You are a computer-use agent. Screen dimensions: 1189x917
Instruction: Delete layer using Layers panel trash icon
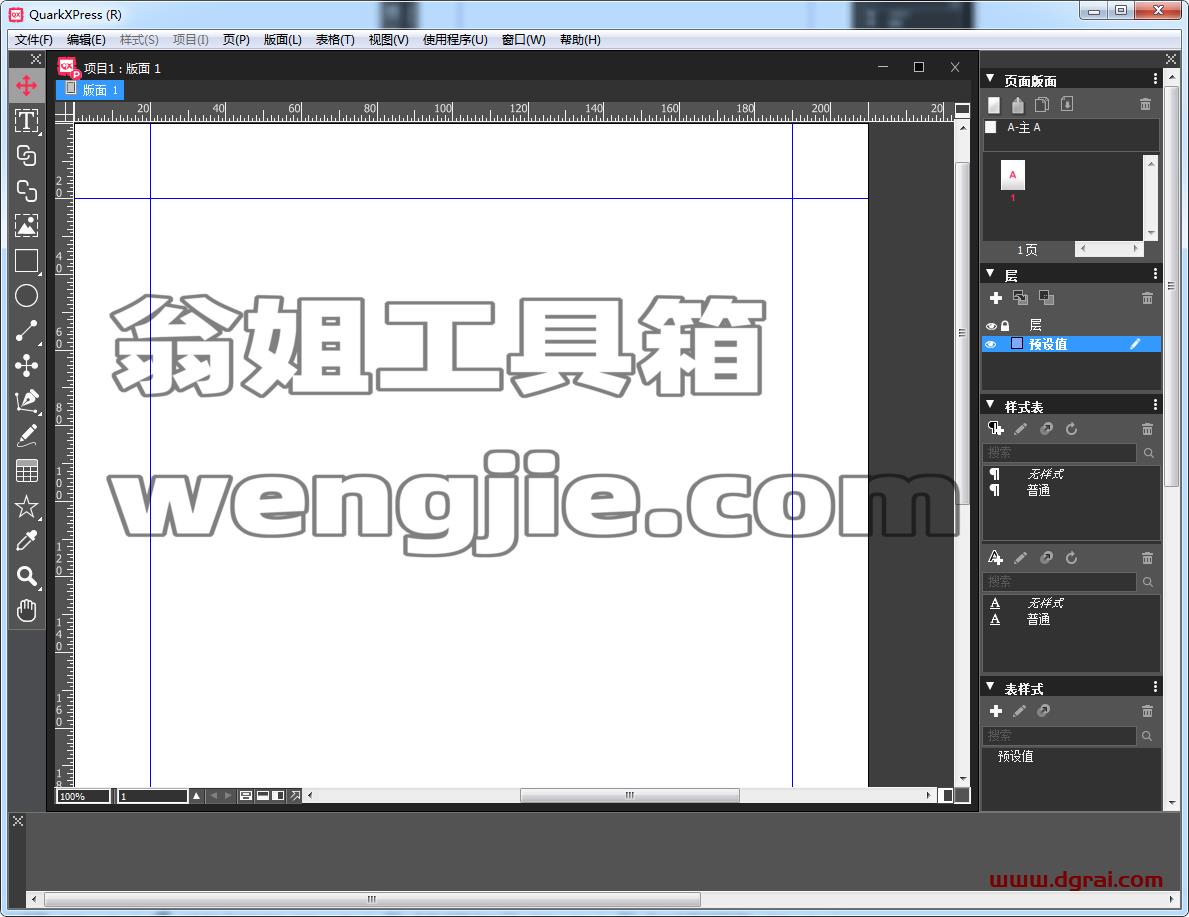(x=1147, y=298)
